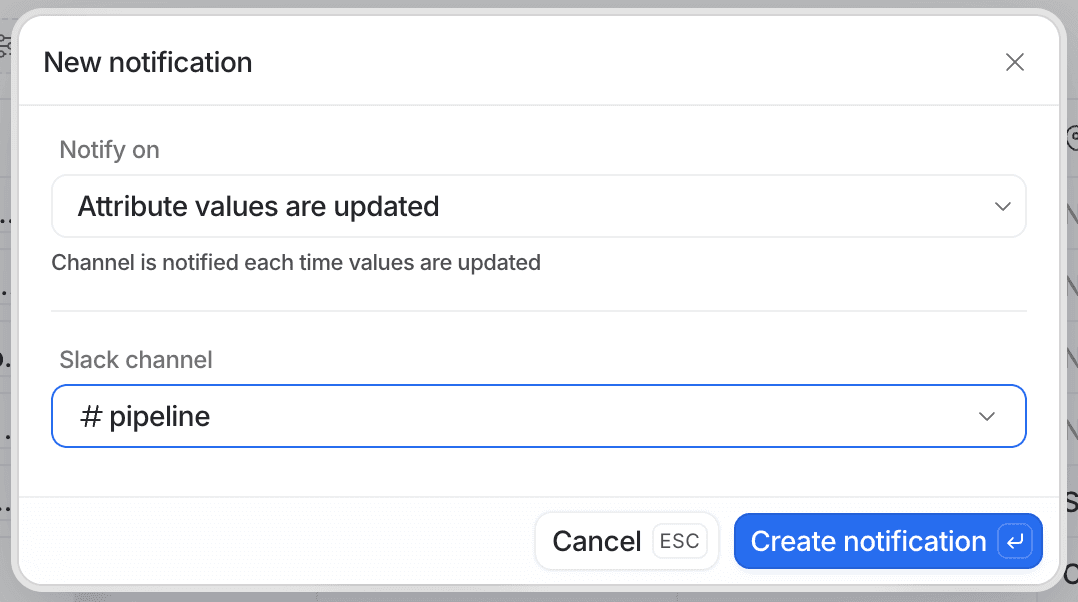Click the return key icon on Create notification
The height and width of the screenshot is (602, 1078).
pyautogui.click(x=1016, y=541)
